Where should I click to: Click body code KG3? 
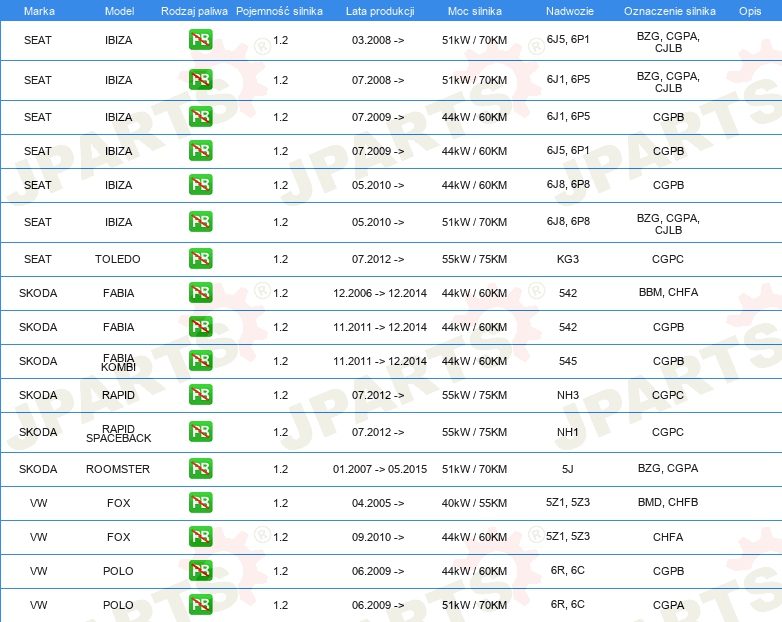click(x=568, y=259)
